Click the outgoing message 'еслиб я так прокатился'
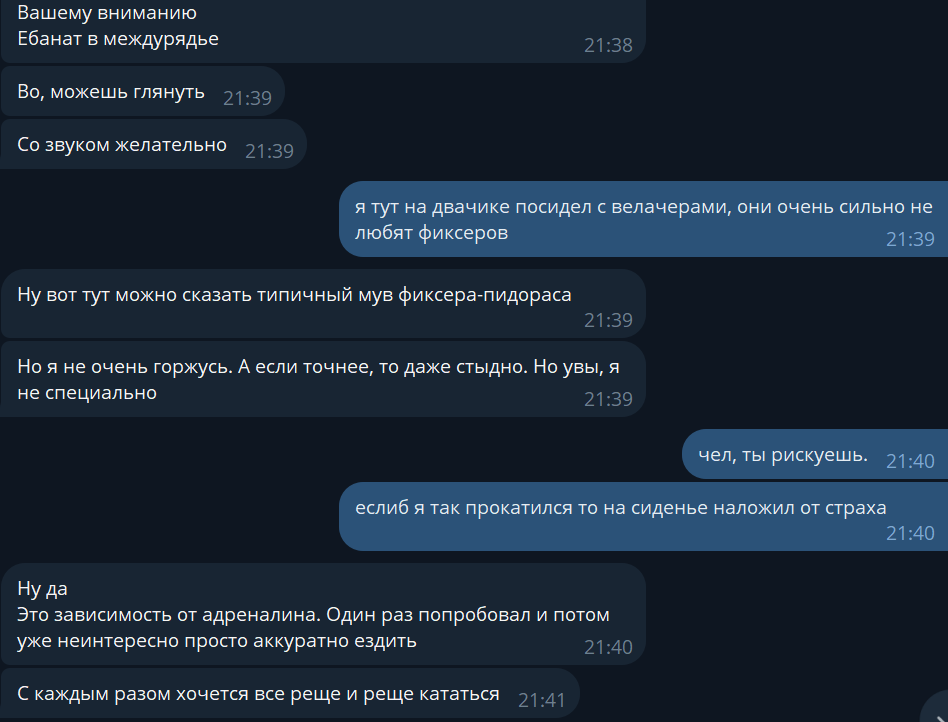 (x=643, y=516)
